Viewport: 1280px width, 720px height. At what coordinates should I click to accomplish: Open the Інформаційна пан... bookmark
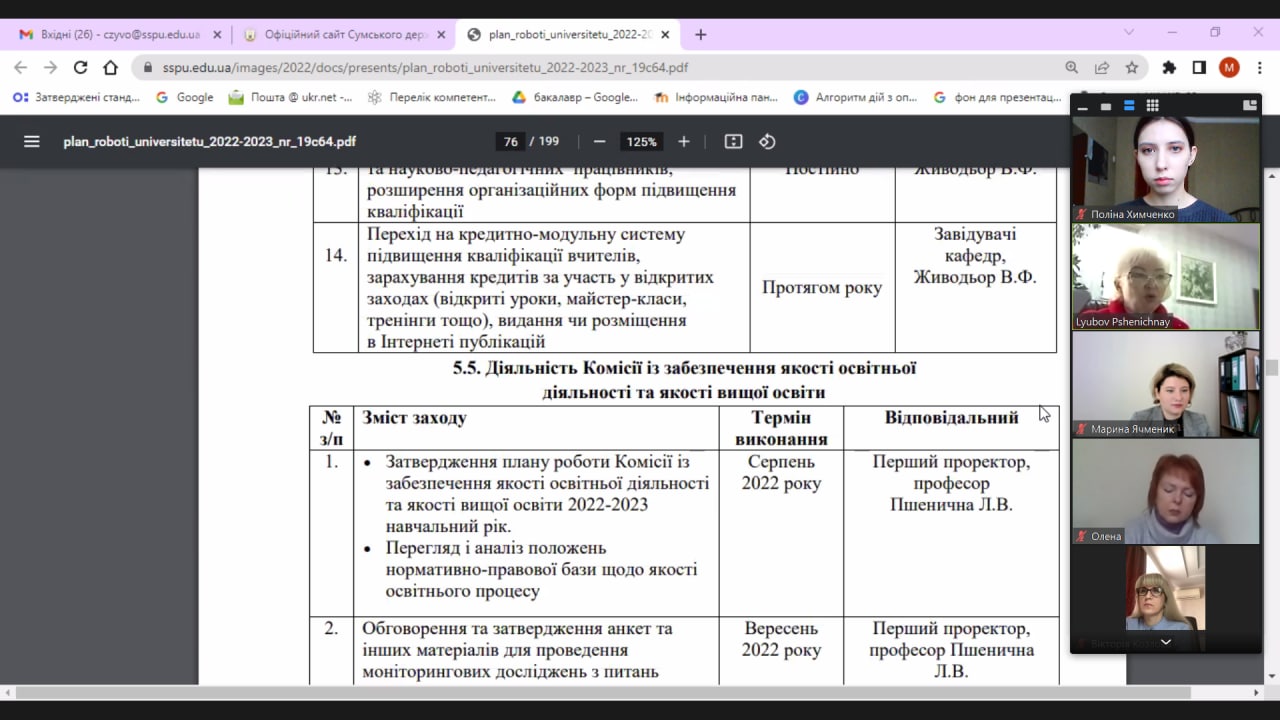[715, 97]
